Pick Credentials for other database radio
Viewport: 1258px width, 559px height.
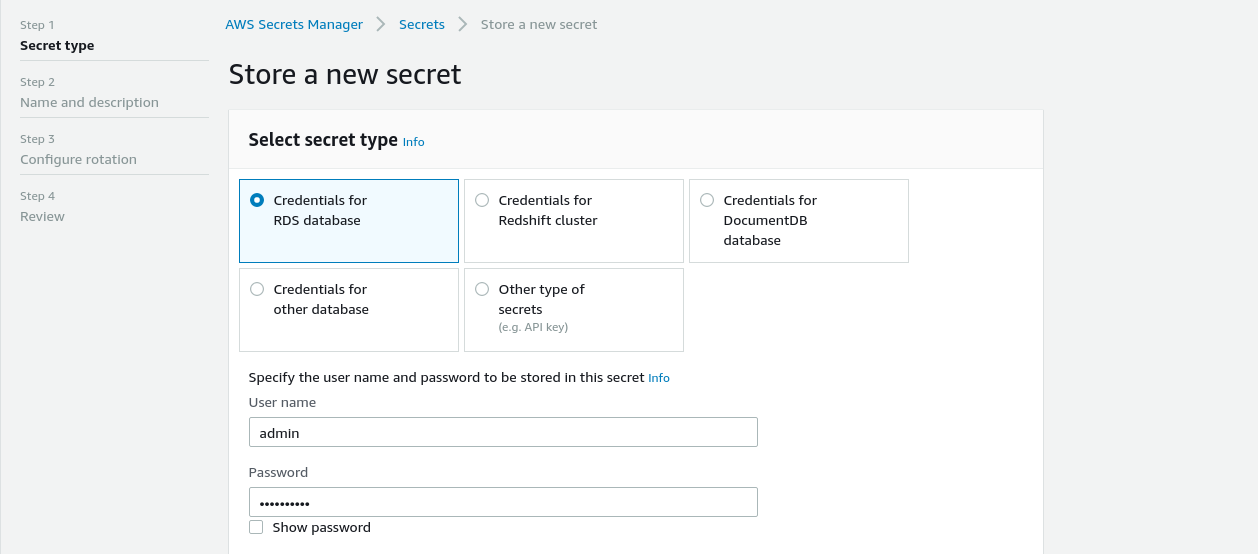tap(349, 310)
